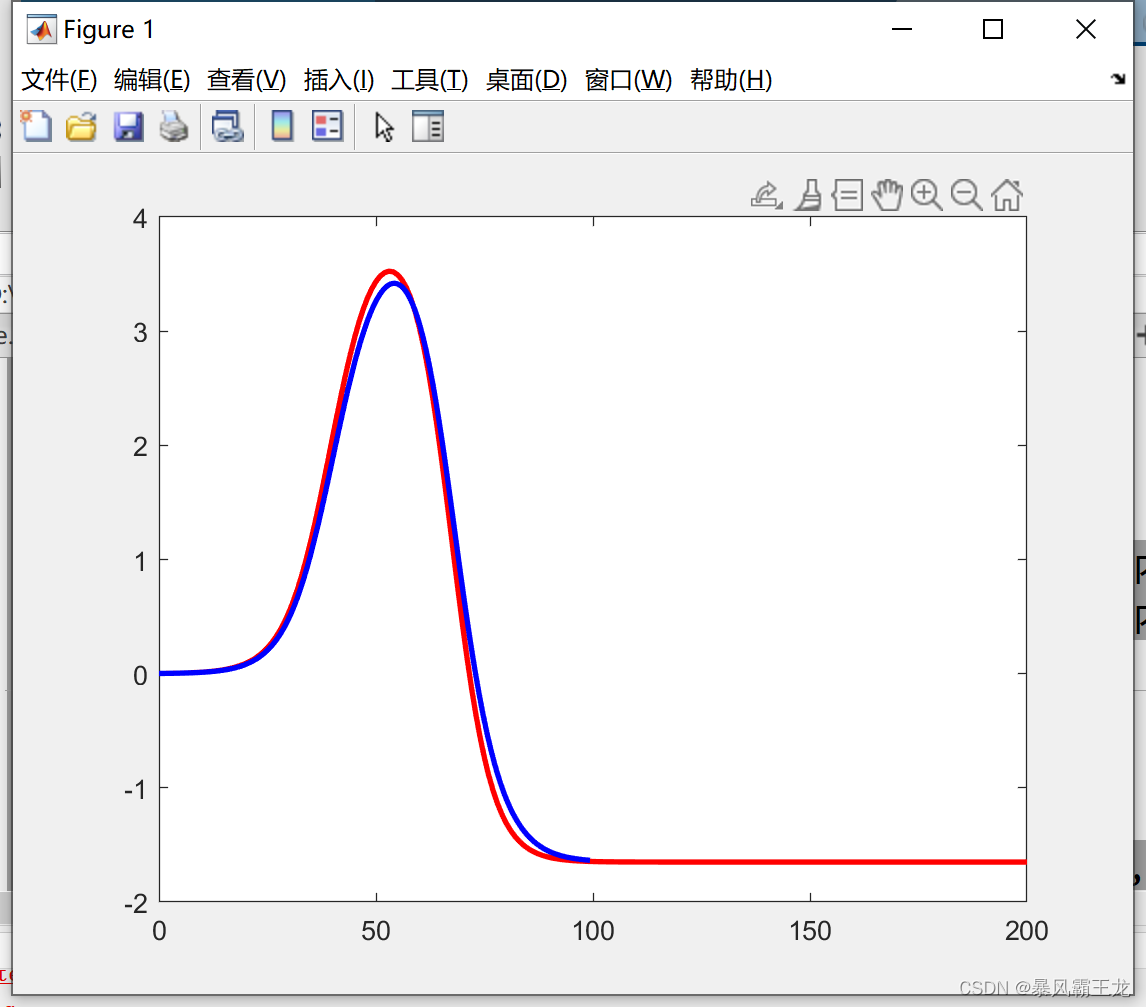This screenshot has width=1146, height=1007.
Task: Open the 工具(T) menu
Action: pyautogui.click(x=430, y=81)
